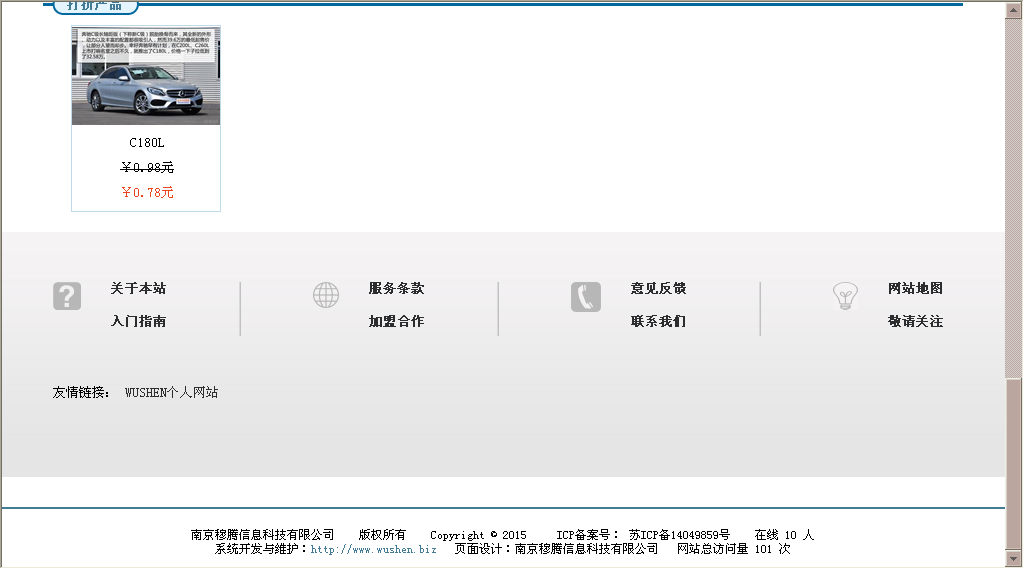Viewport: 1023px width, 568px height.
Task: Click the telephone icon in footer
Action: [x=586, y=297]
